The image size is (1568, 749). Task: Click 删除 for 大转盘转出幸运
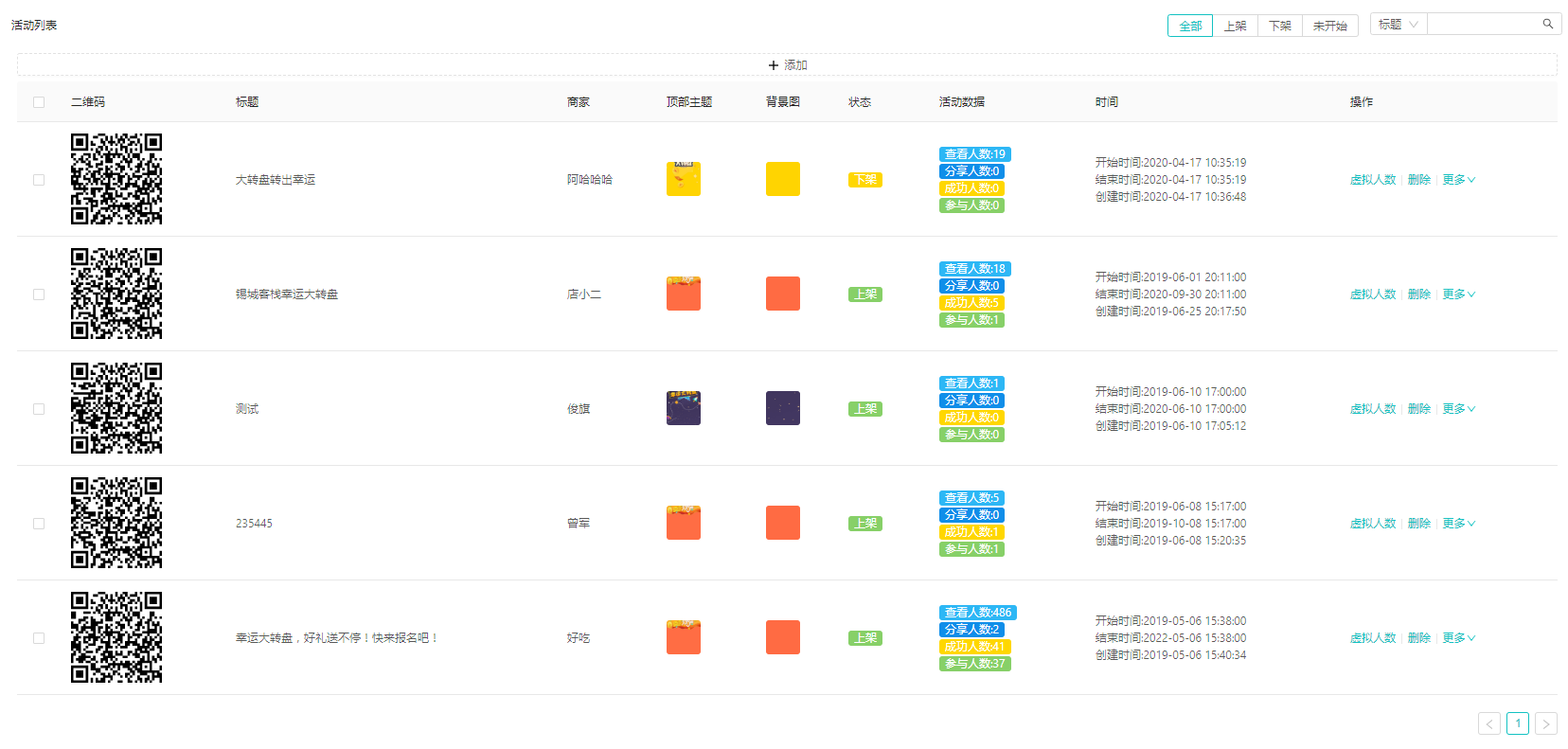(1419, 180)
